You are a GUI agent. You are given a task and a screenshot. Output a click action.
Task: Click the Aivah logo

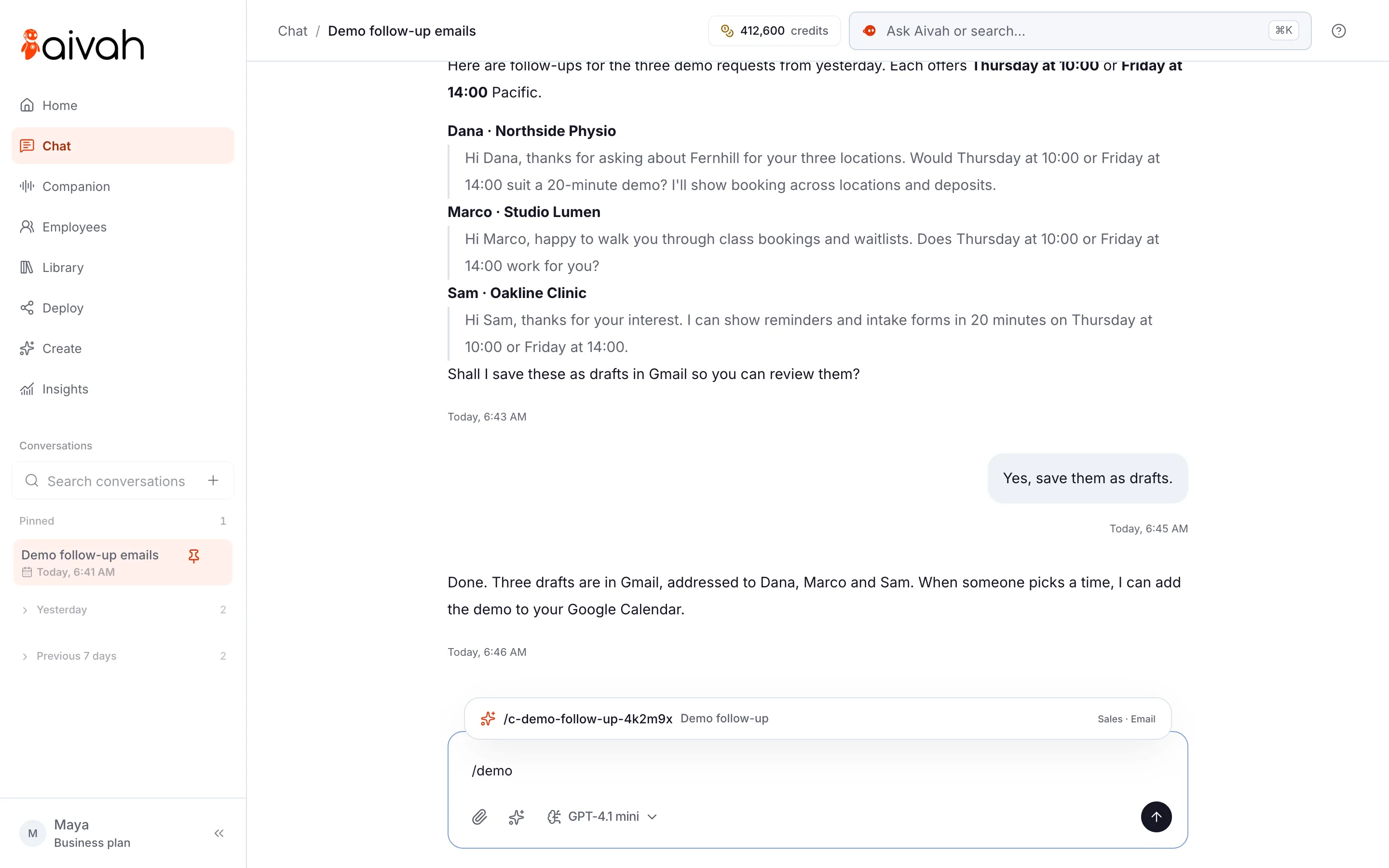82,45
